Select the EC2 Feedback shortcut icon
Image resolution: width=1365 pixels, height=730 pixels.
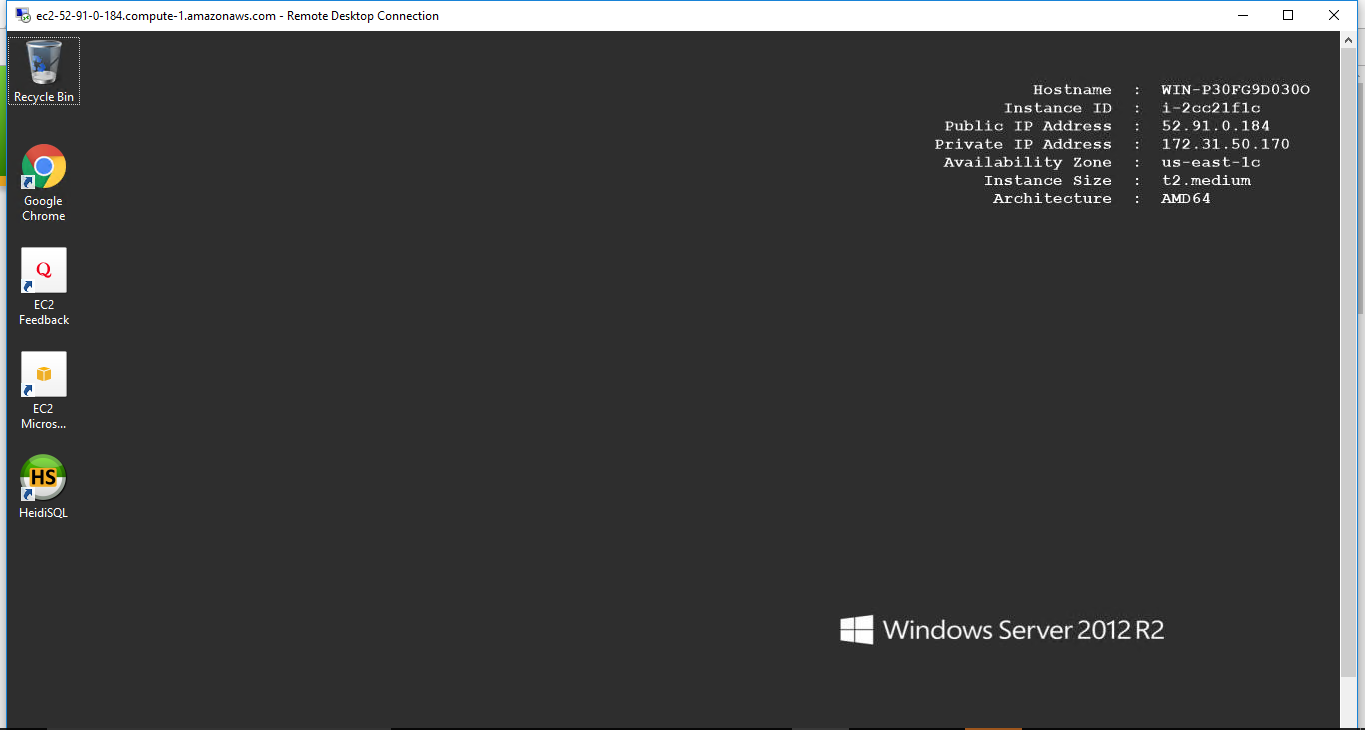pos(44,271)
